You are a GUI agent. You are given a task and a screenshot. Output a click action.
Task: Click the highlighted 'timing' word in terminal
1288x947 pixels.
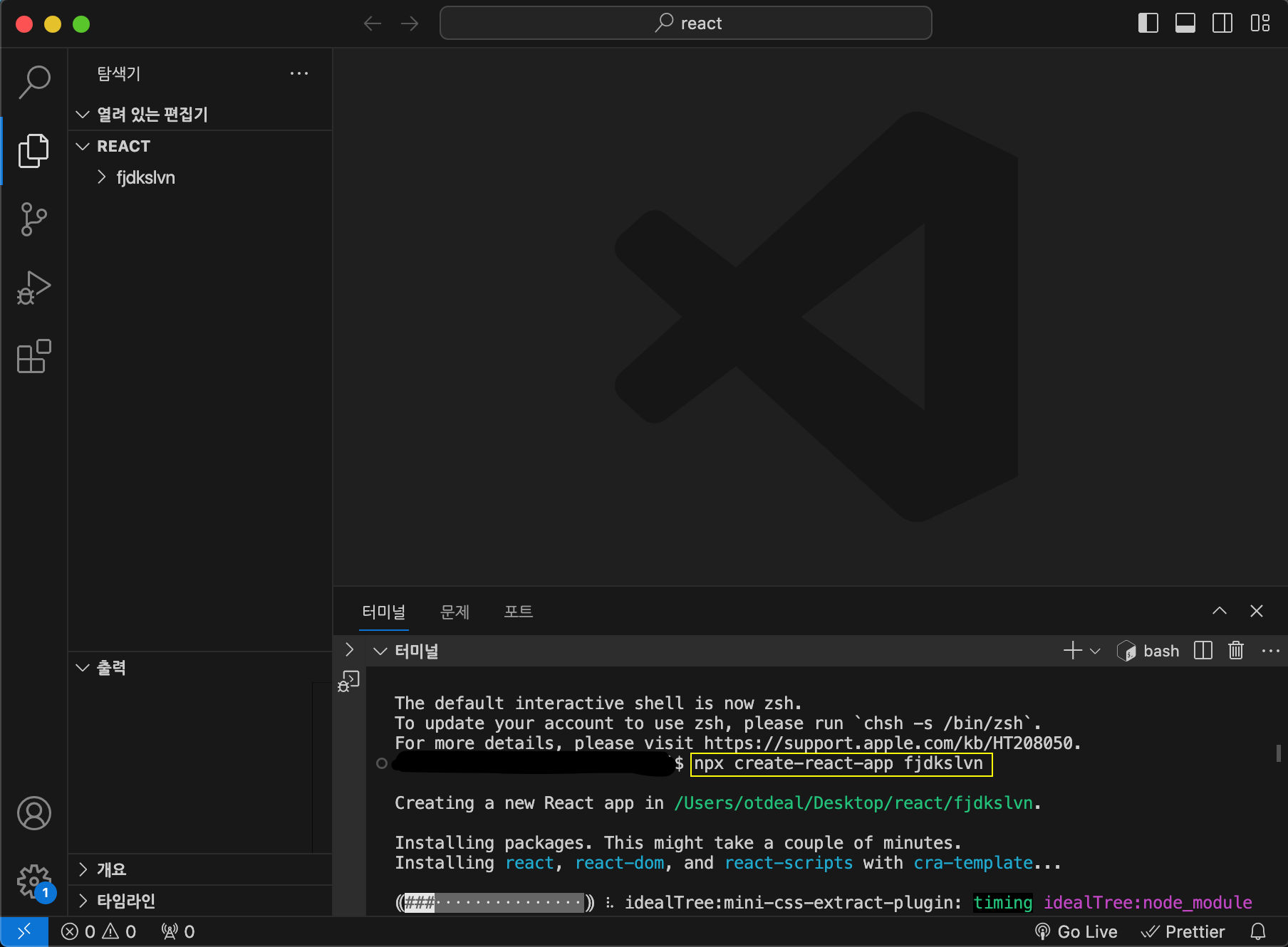pos(1003,903)
